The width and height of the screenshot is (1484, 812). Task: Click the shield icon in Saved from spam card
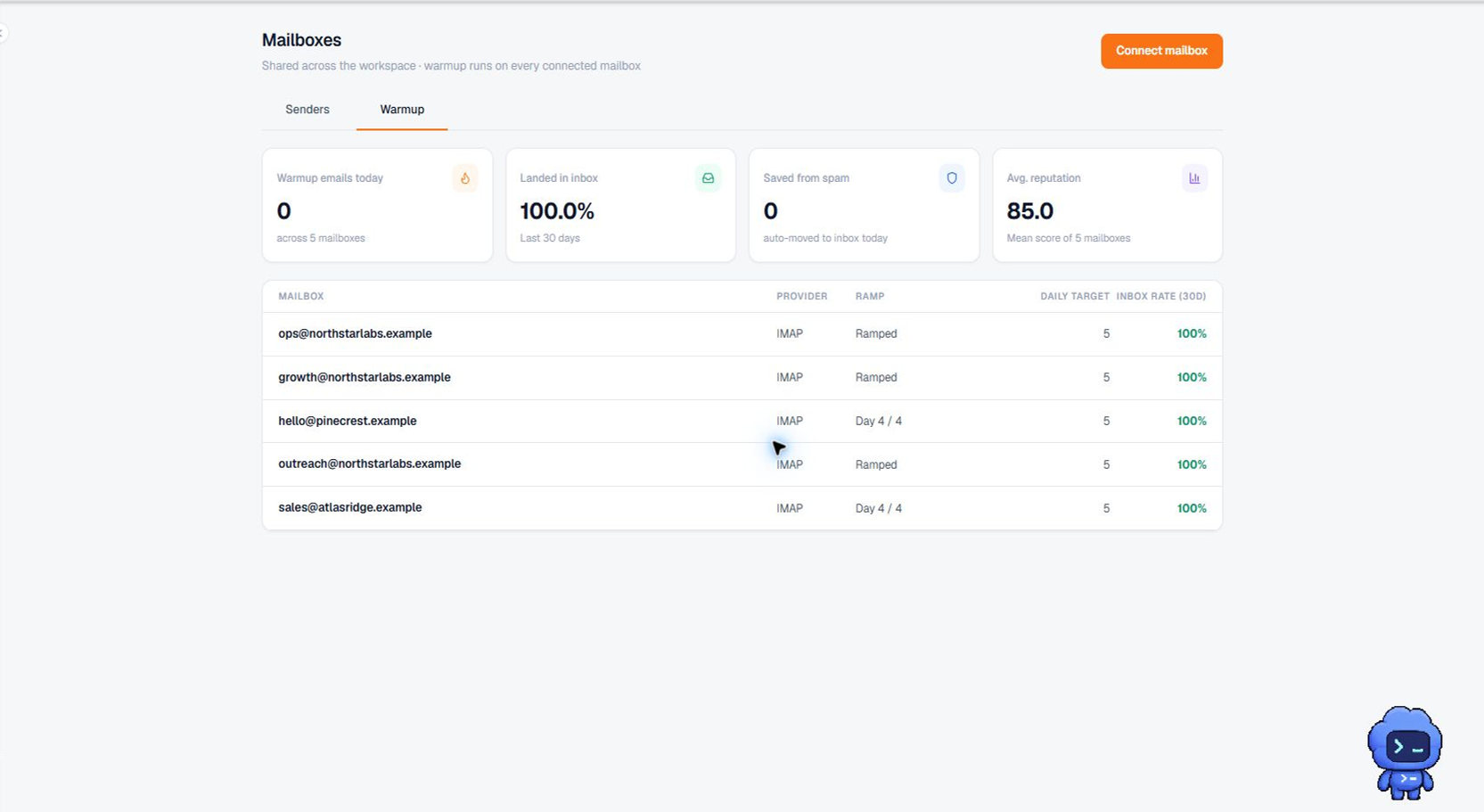(951, 178)
